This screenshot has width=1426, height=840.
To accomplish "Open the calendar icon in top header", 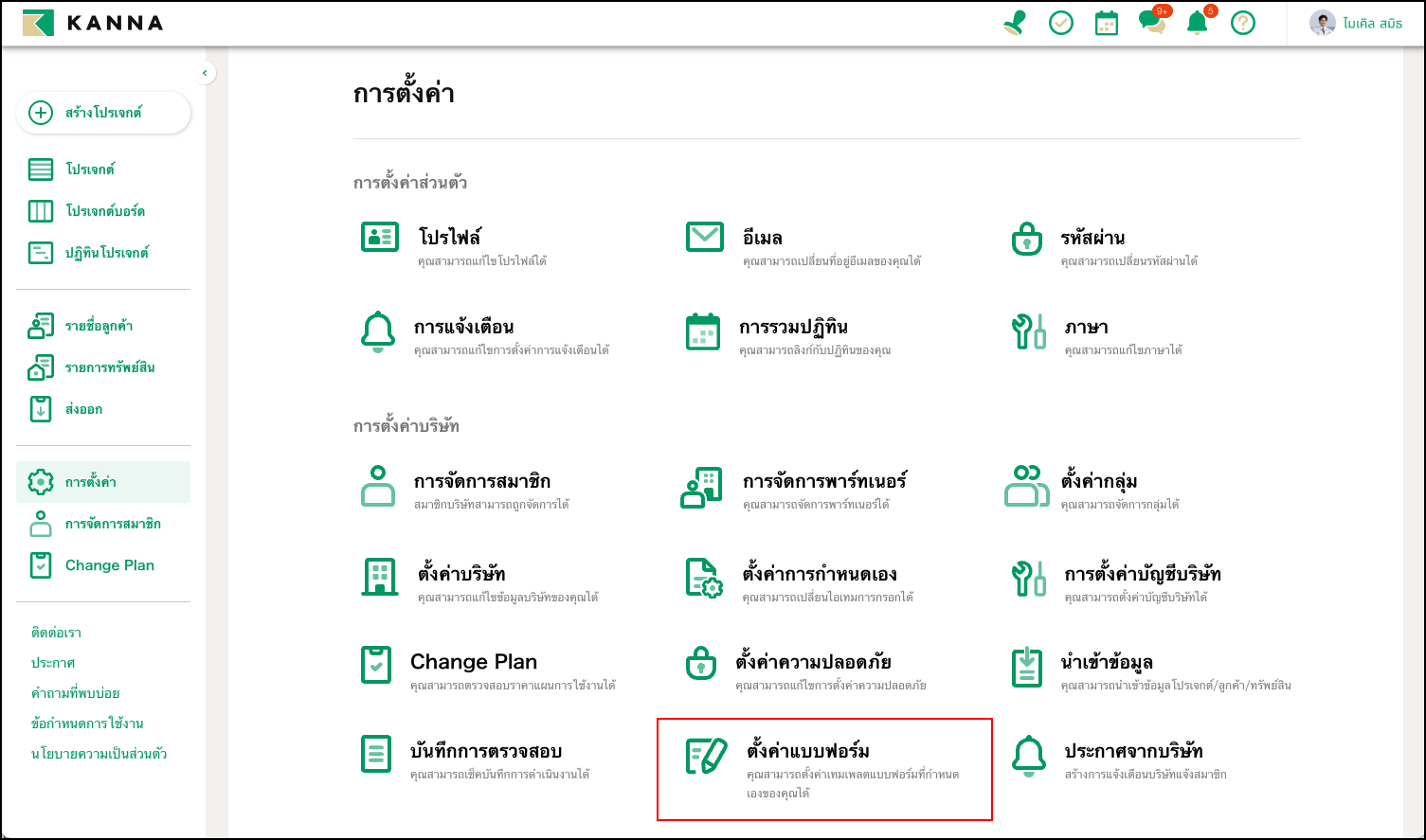I will [x=1107, y=24].
